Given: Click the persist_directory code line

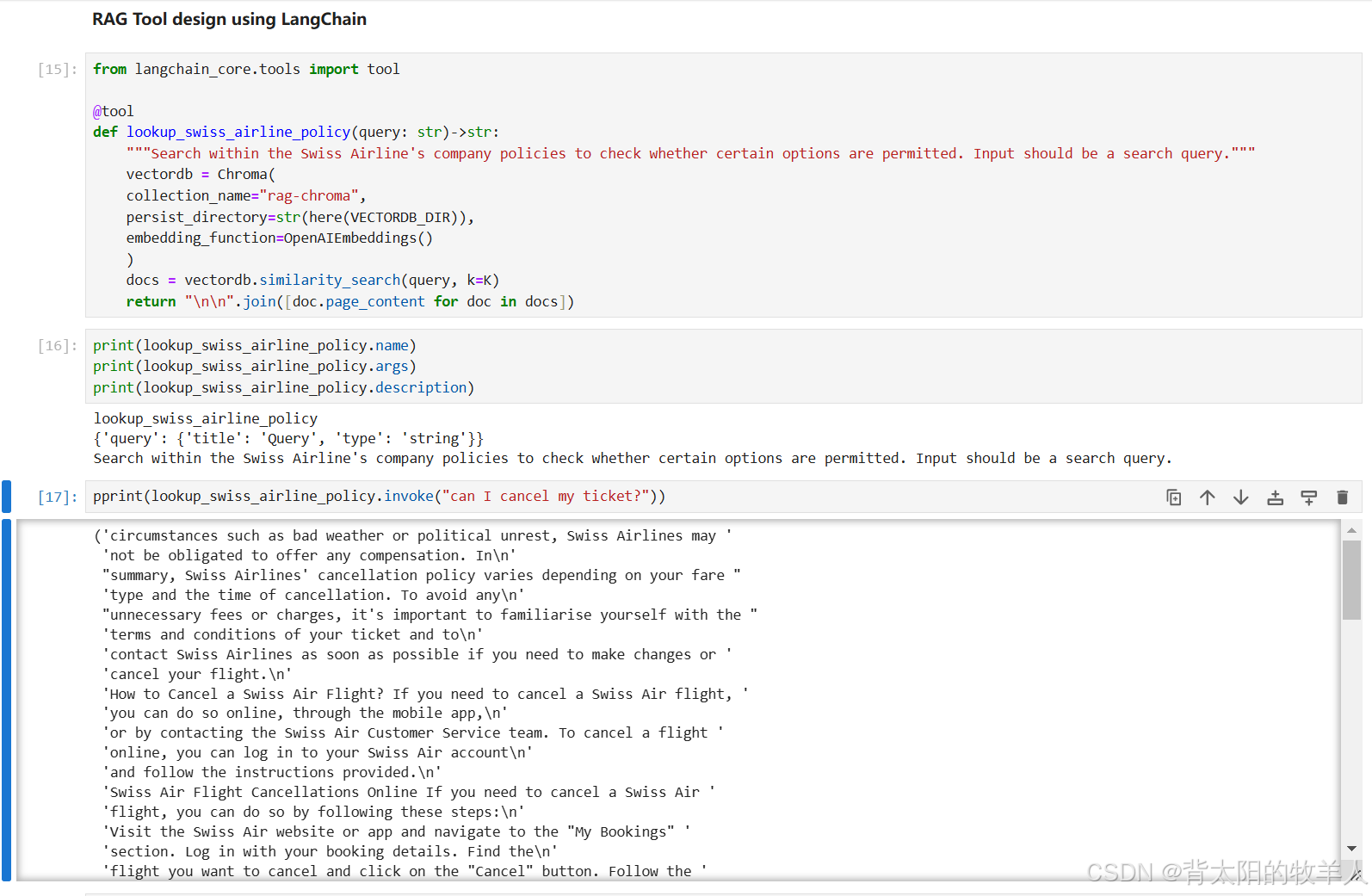Looking at the screenshot, I should point(300,217).
